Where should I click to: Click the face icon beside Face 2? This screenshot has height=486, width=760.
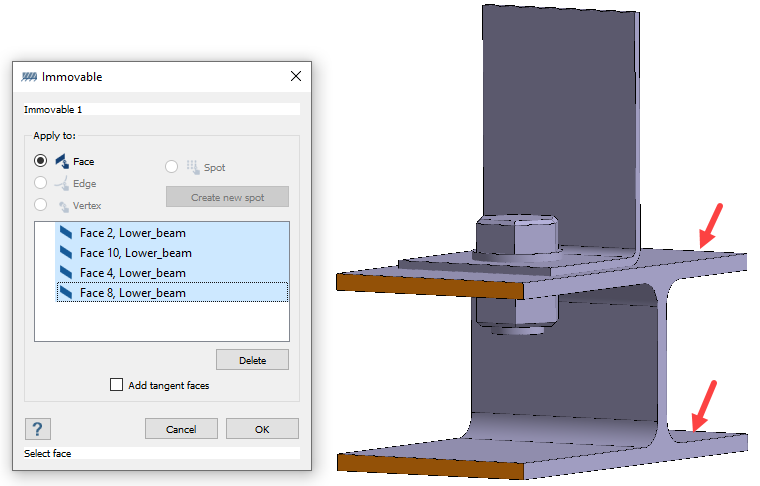67,233
